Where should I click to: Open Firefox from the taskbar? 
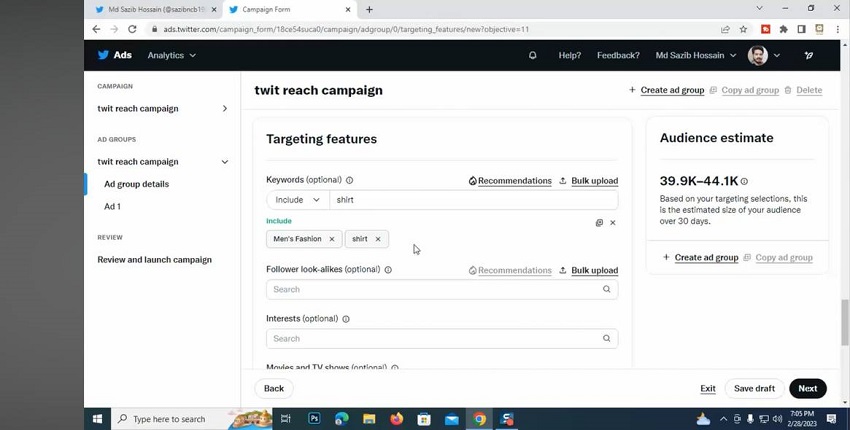(397, 419)
